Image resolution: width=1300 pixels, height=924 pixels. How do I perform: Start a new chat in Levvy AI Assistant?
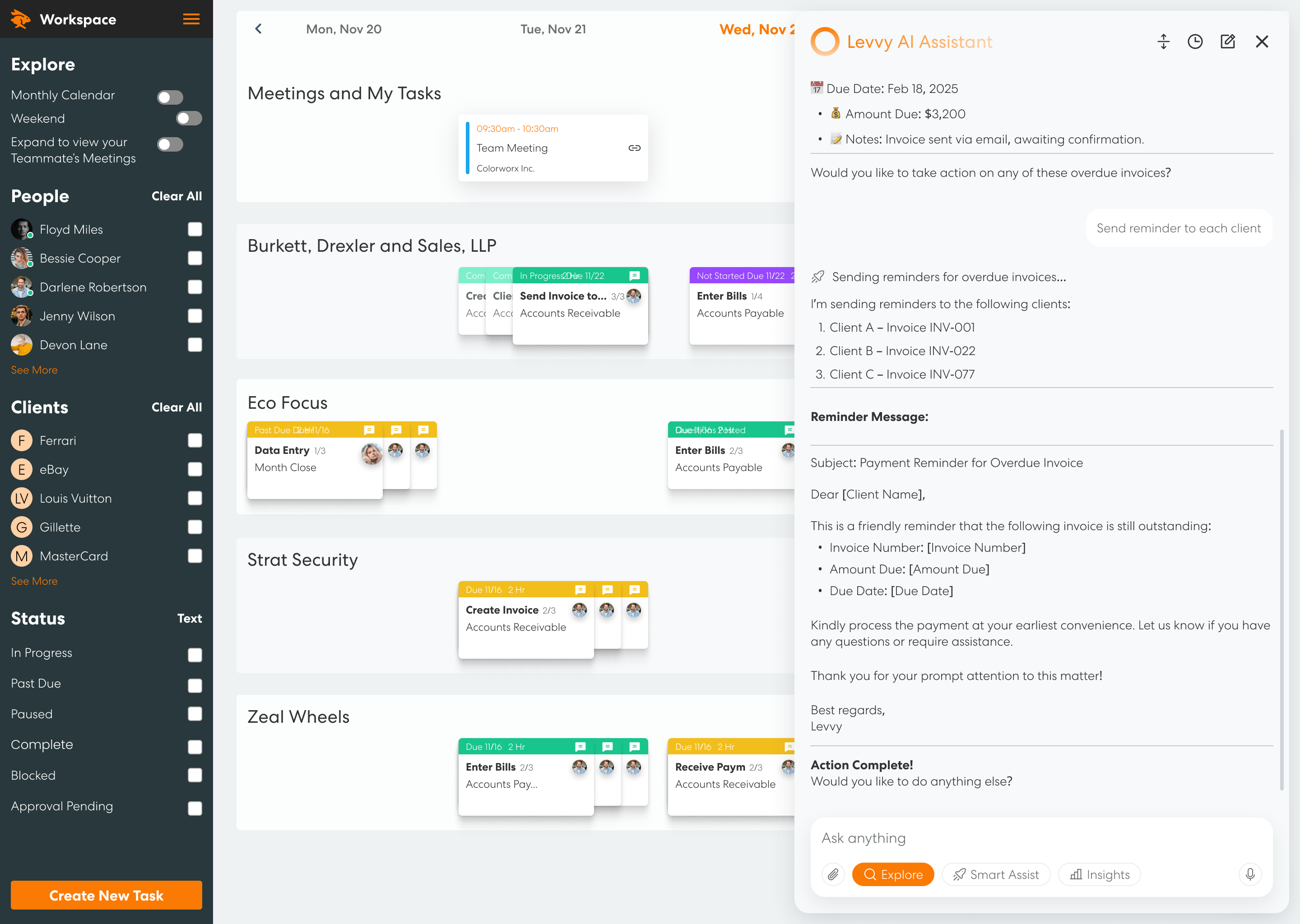click(x=1228, y=42)
